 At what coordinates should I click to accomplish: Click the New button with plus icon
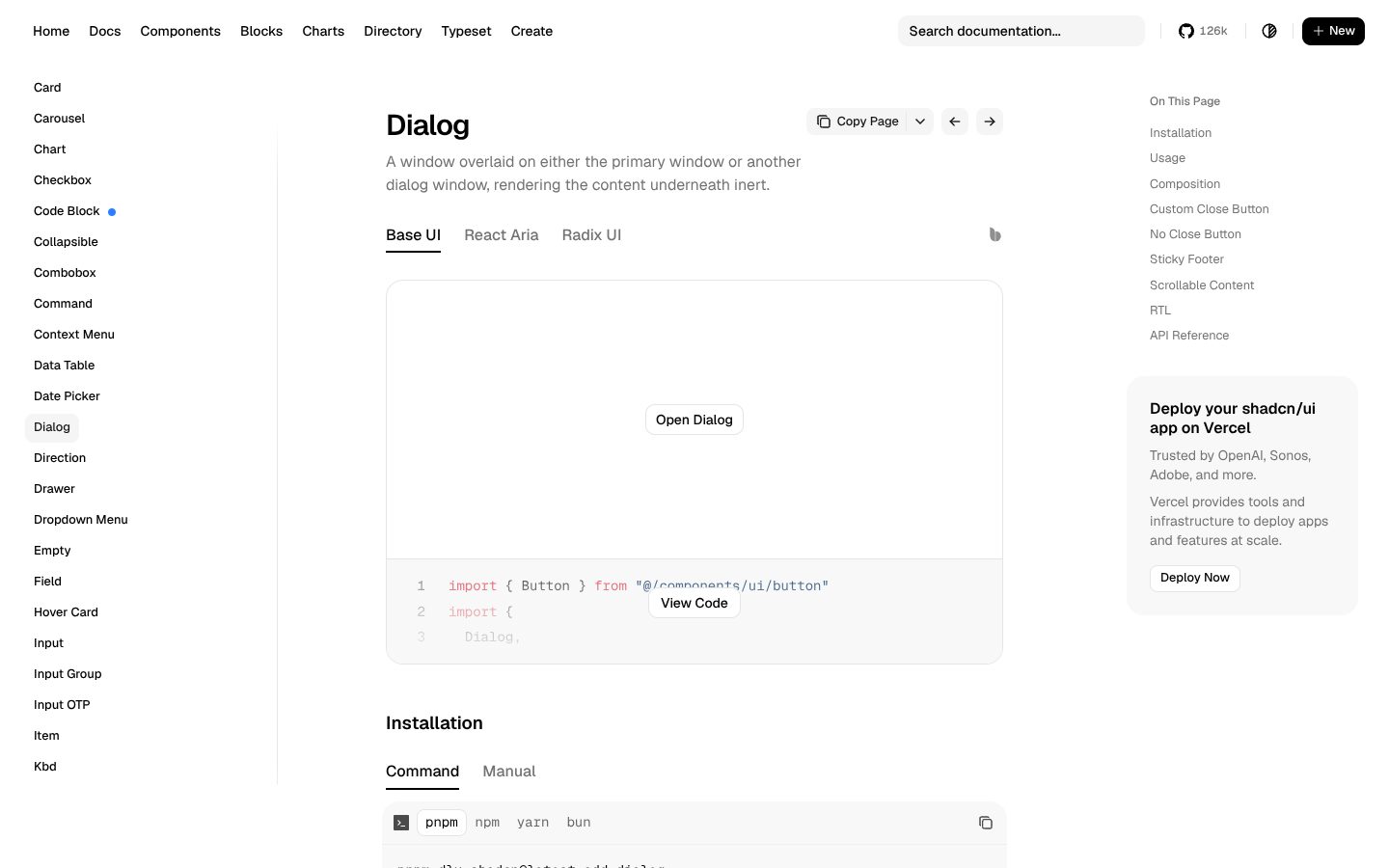[1333, 31]
